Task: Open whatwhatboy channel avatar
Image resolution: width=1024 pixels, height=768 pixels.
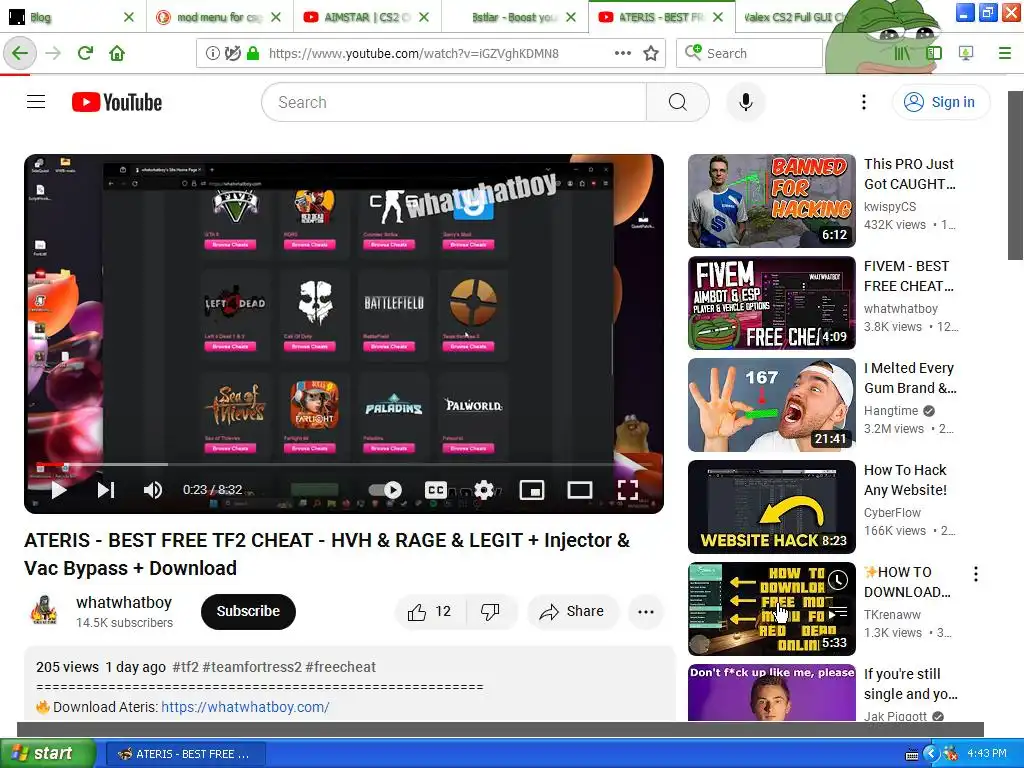Action: pos(43,611)
